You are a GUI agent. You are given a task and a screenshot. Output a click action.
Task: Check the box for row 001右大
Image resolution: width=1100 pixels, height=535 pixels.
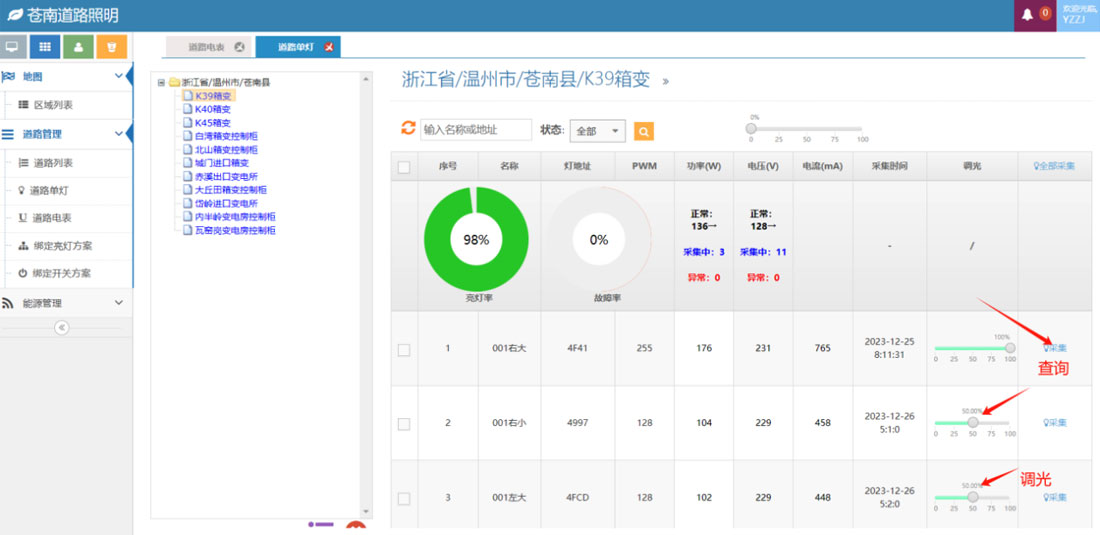(404, 350)
